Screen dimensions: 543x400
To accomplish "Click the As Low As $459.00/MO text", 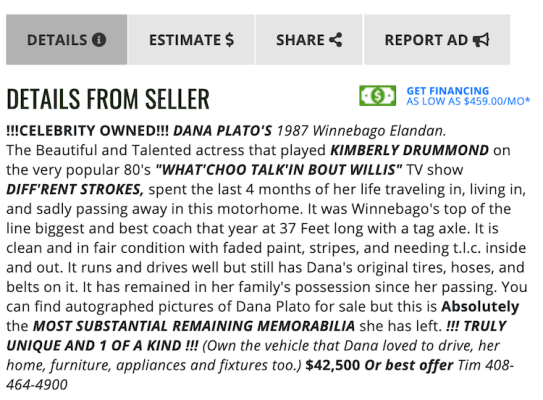I will 468,101.
